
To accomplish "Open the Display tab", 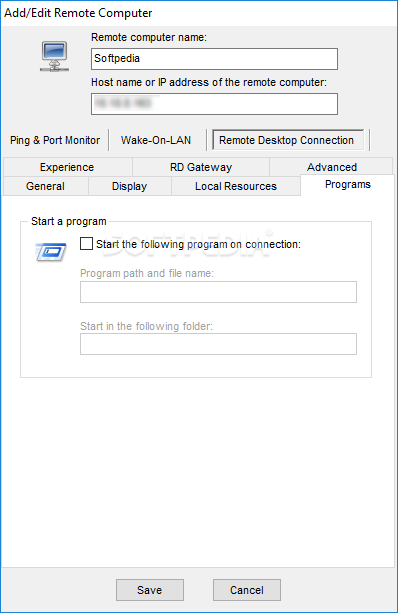I will click(129, 186).
